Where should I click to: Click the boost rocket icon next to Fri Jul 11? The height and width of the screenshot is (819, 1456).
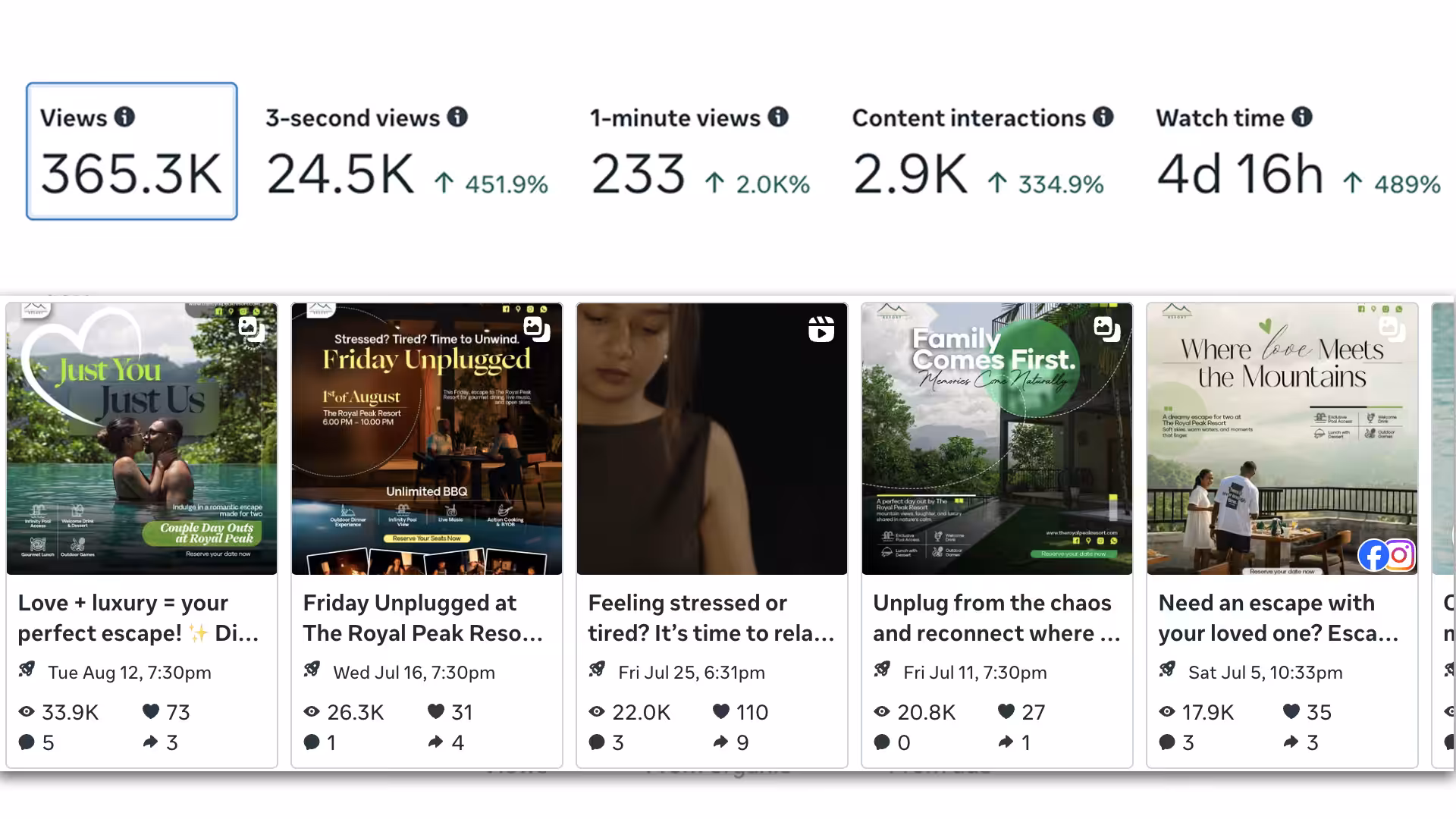pos(882,670)
